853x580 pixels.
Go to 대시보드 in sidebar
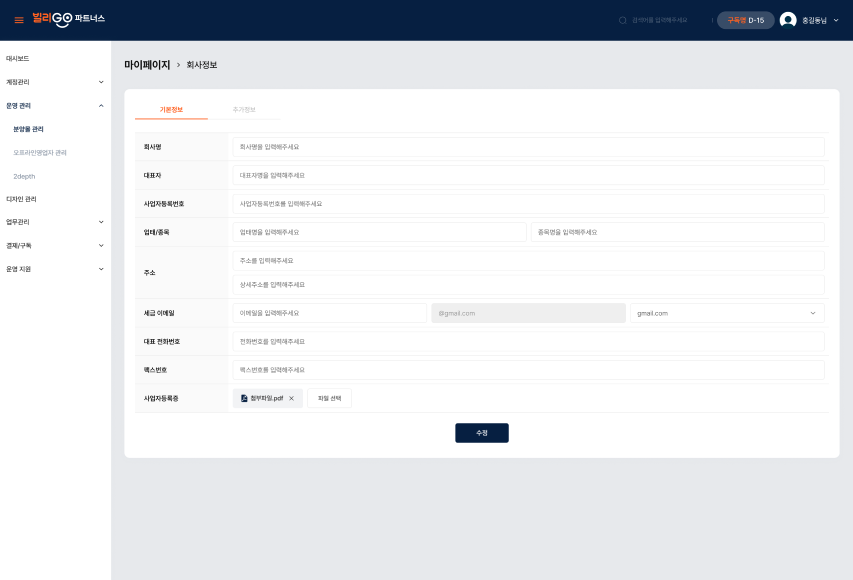(x=17, y=59)
